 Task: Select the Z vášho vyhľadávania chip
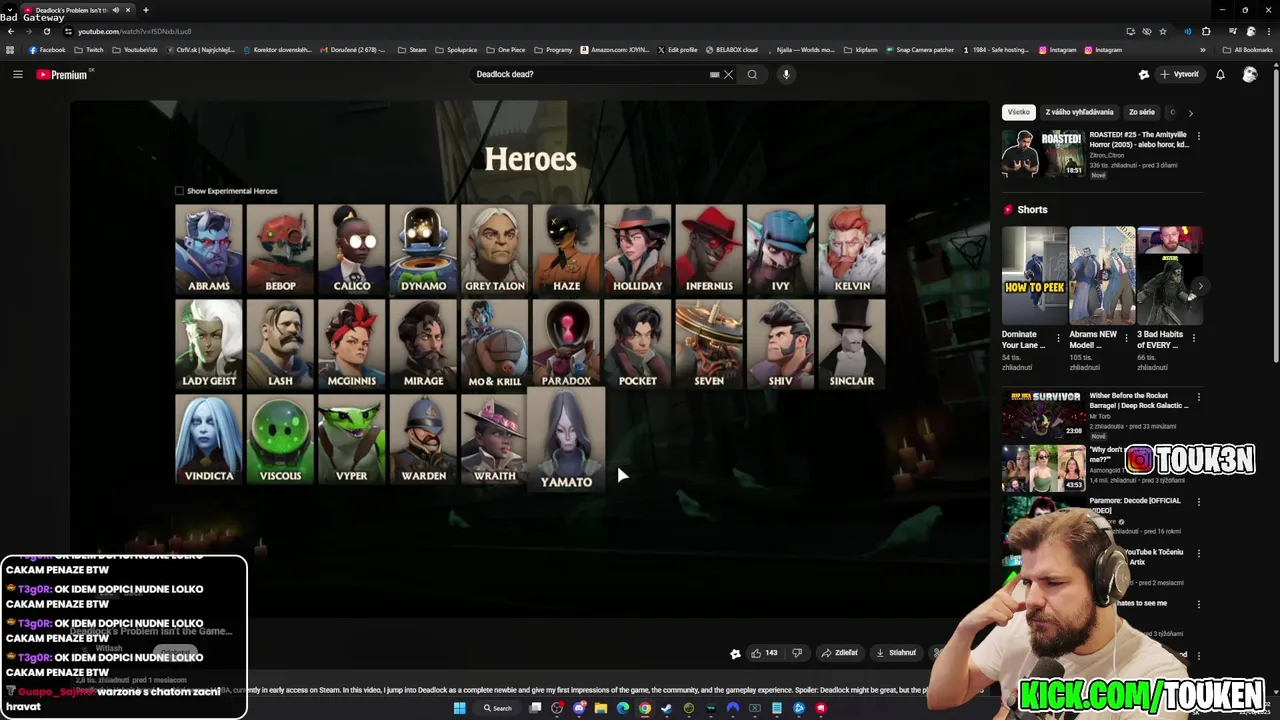1079,112
